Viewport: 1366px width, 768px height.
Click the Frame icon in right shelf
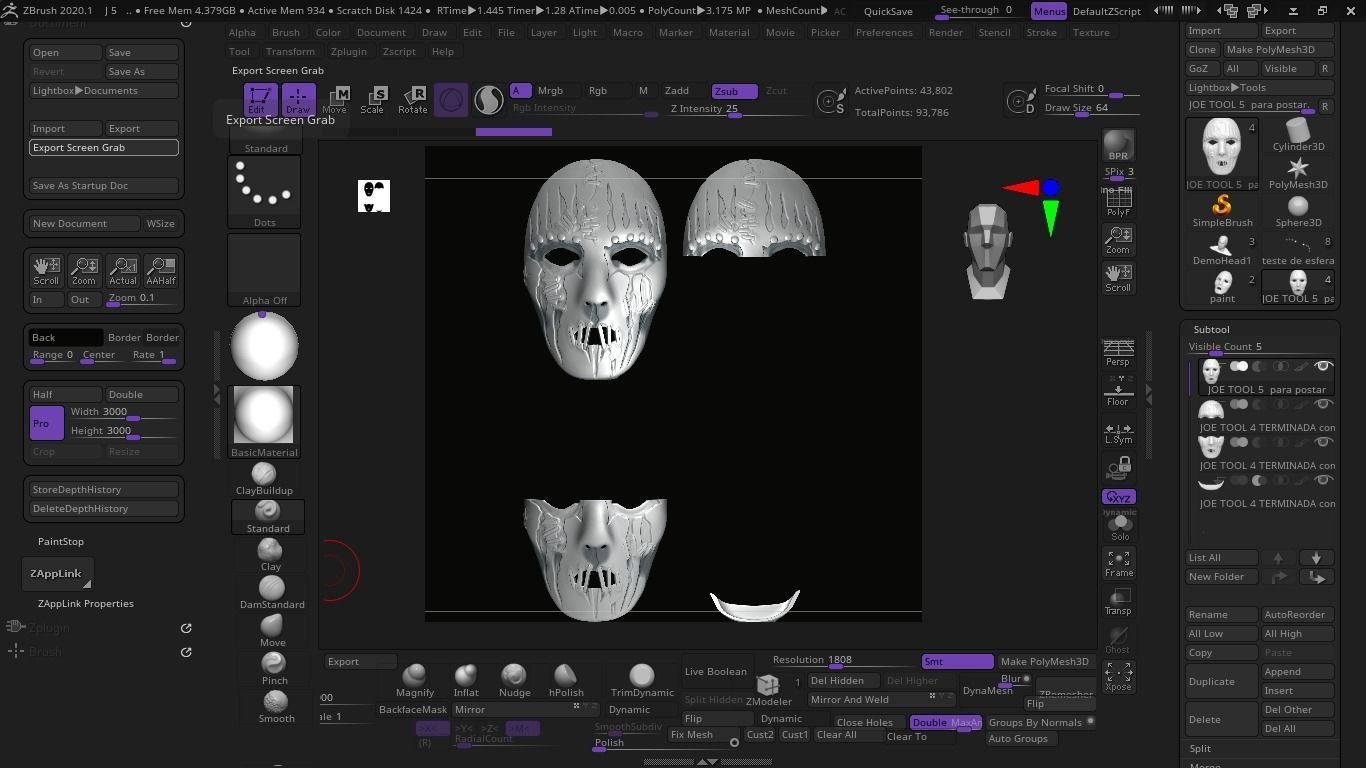[1118, 564]
